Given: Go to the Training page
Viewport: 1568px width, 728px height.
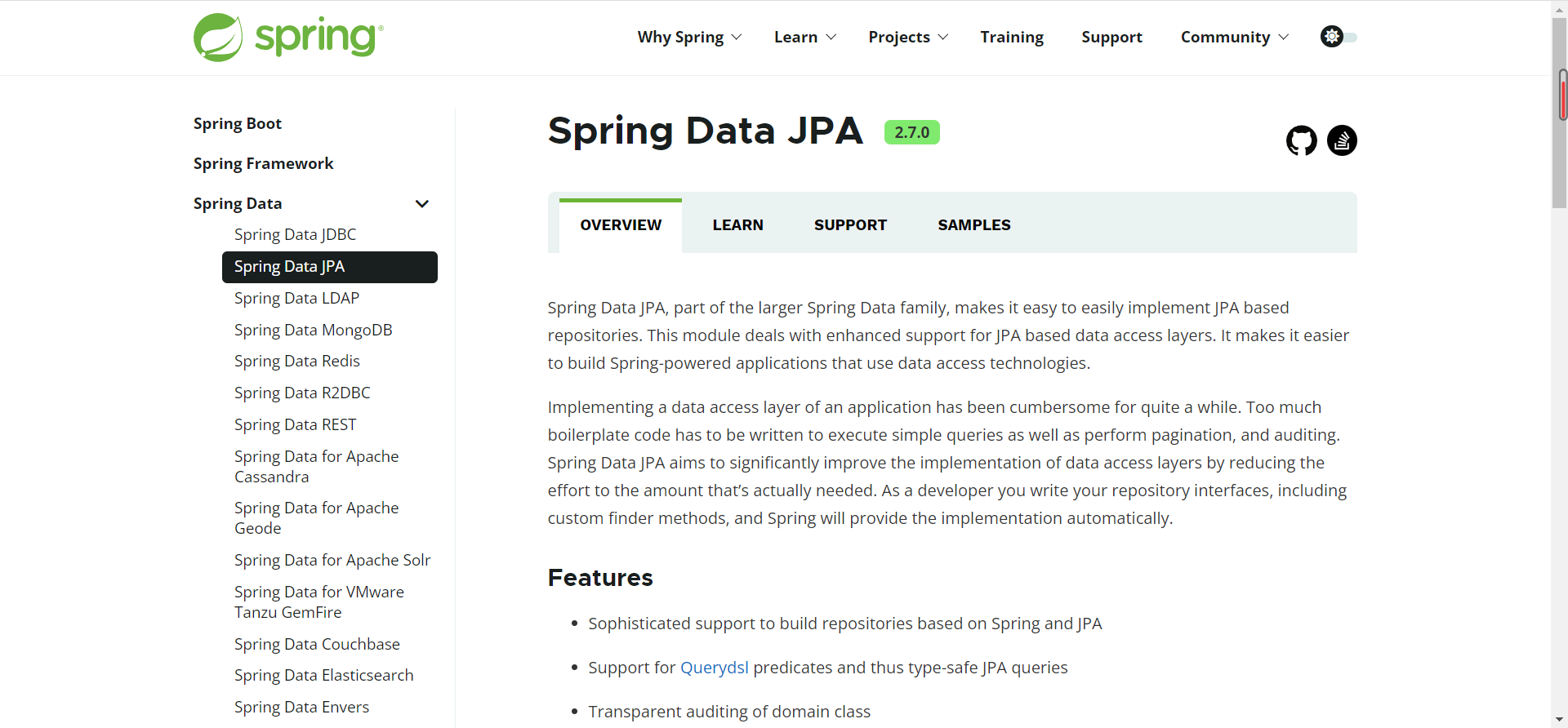Looking at the screenshot, I should pos(1012,38).
